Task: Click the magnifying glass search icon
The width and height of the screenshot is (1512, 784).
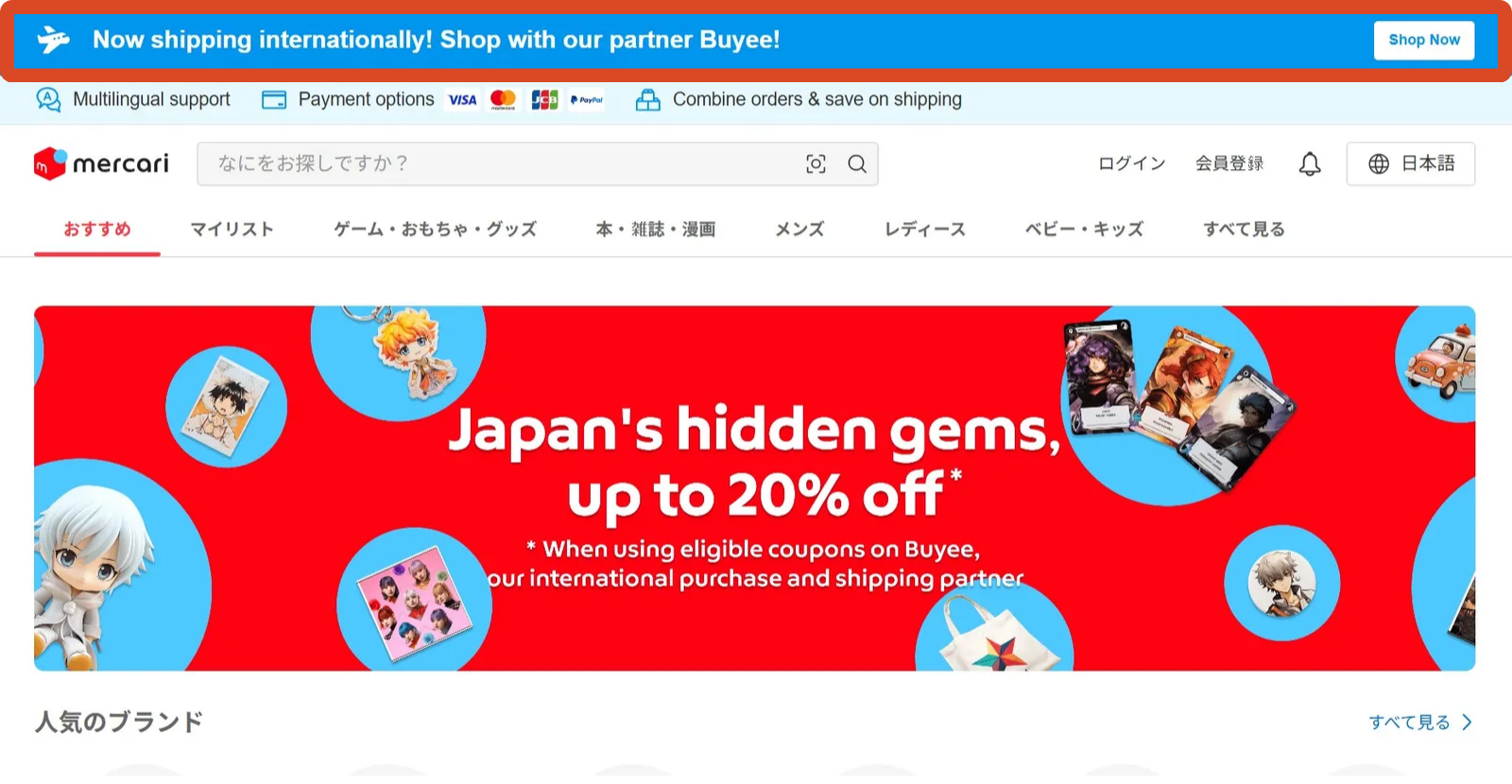Action: (857, 164)
